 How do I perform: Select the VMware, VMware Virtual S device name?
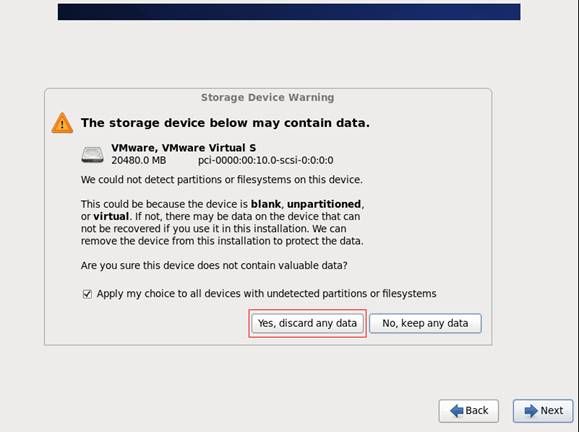pyautogui.click(x=184, y=148)
